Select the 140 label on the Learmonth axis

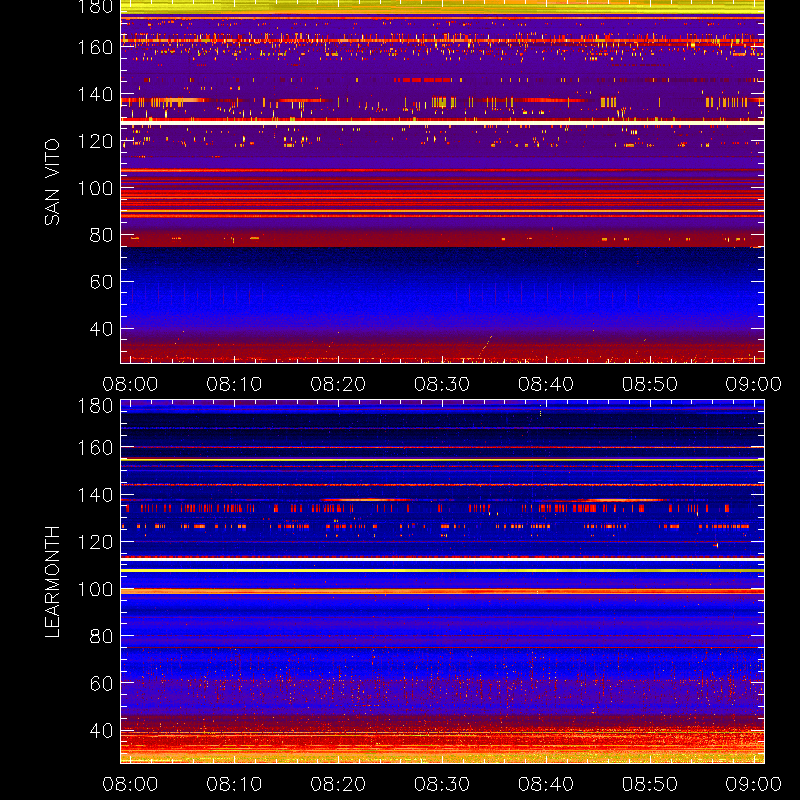click(95, 495)
